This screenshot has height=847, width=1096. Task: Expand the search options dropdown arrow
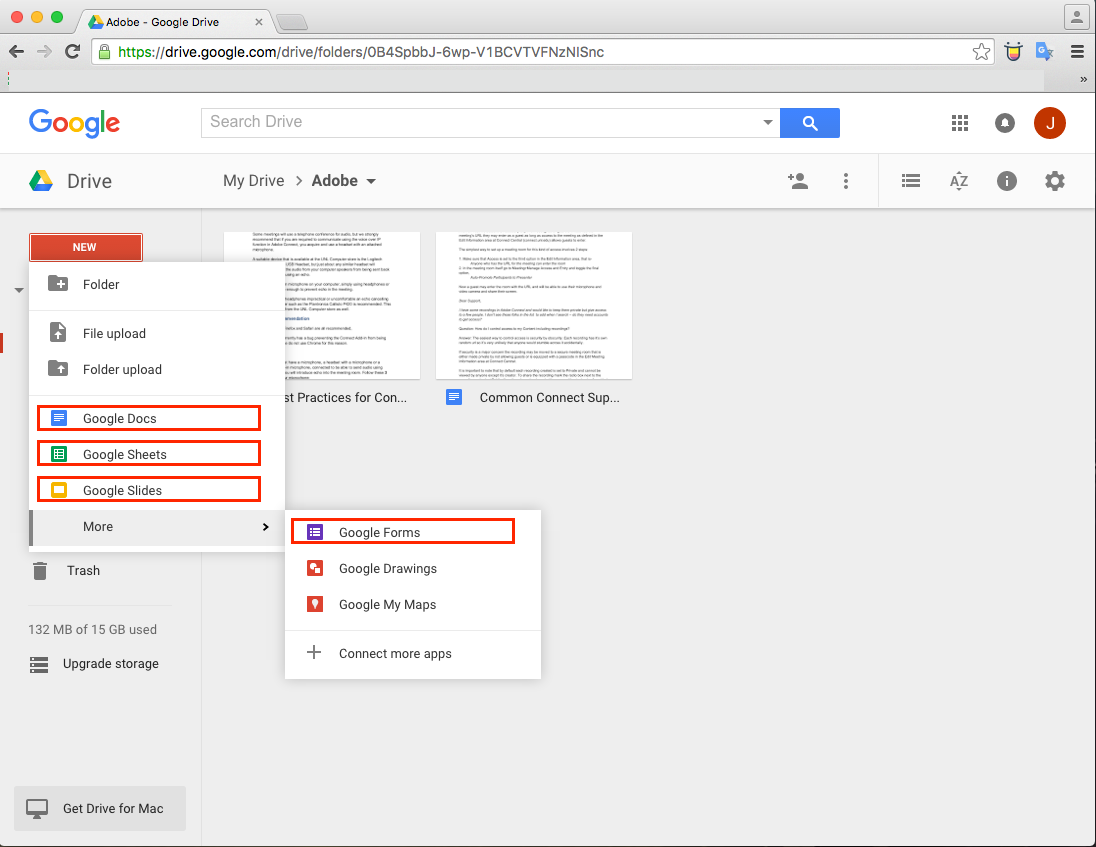coord(767,122)
